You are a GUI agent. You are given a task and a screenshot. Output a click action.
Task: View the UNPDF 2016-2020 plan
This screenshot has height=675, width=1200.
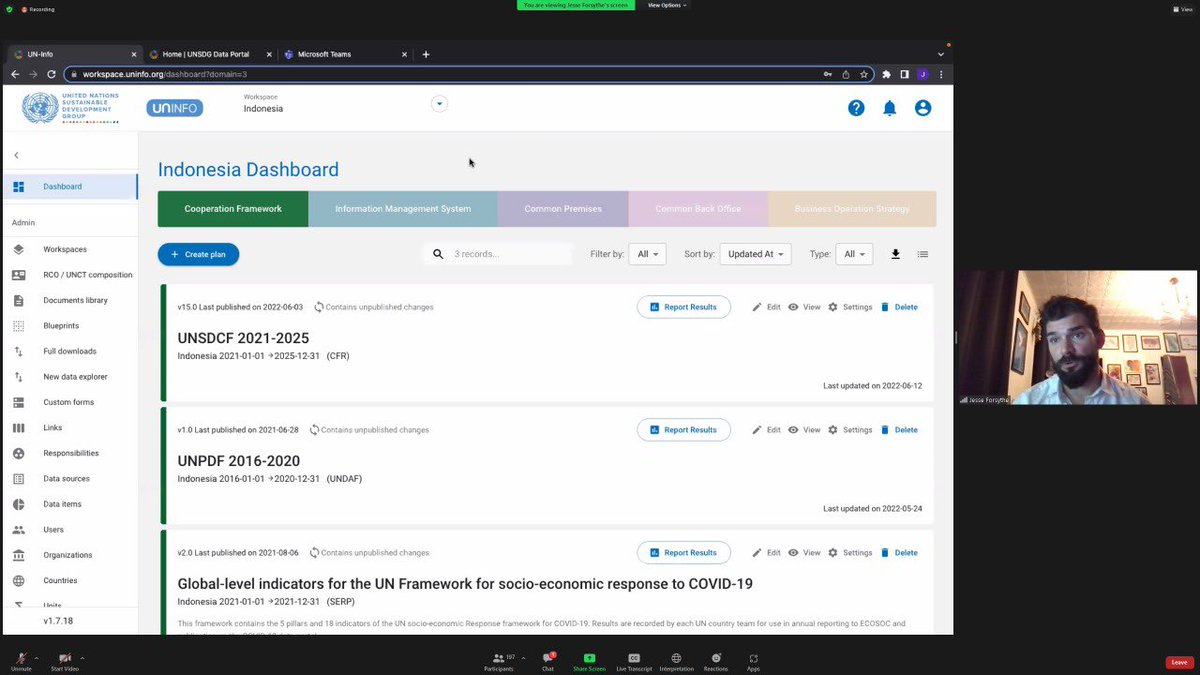click(804, 430)
